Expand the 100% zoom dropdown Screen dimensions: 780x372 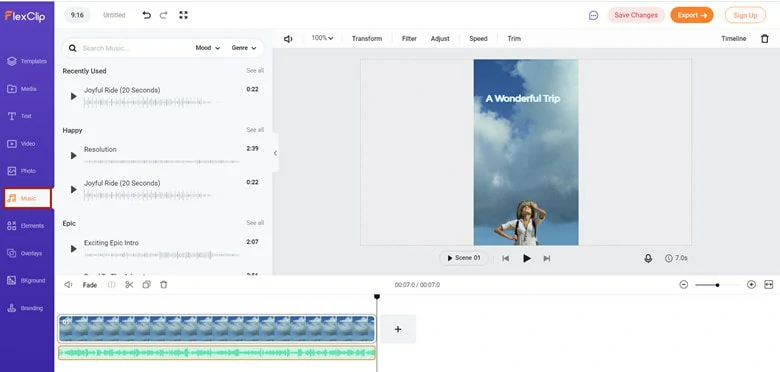click(x=322, y=38)
